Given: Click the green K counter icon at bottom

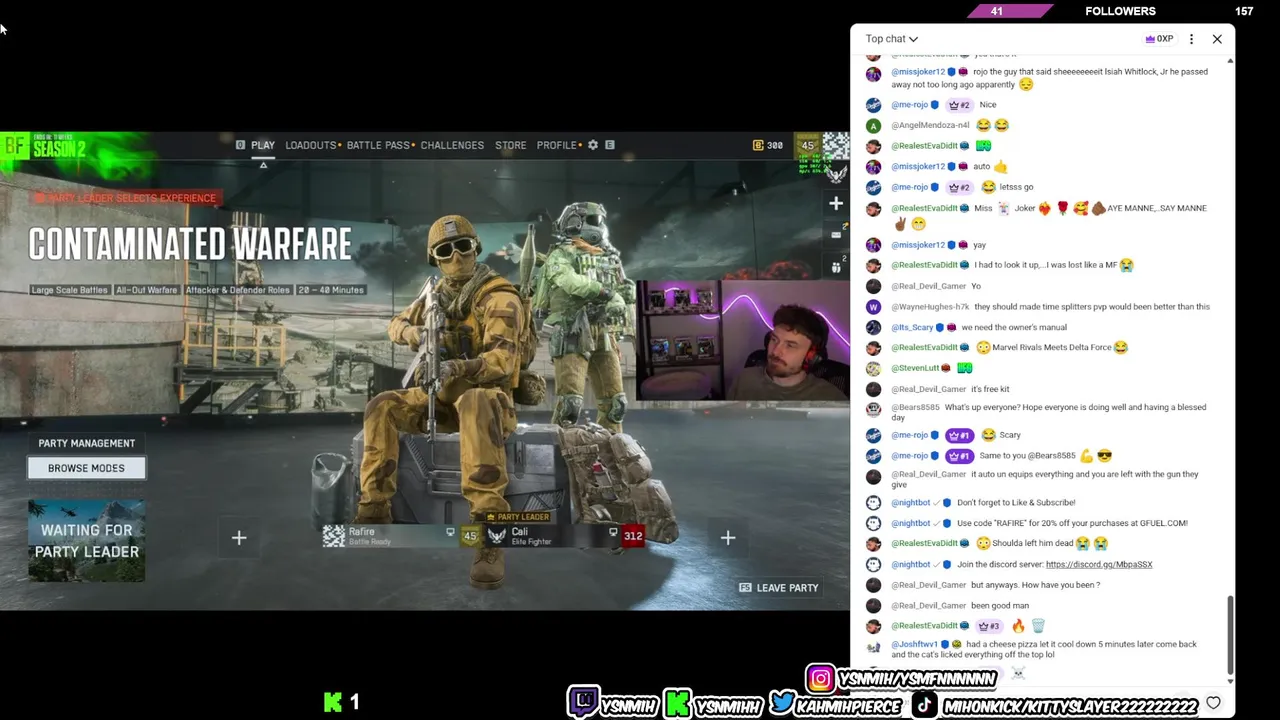Looking at the screenshot, I should [x=333, y=702].
